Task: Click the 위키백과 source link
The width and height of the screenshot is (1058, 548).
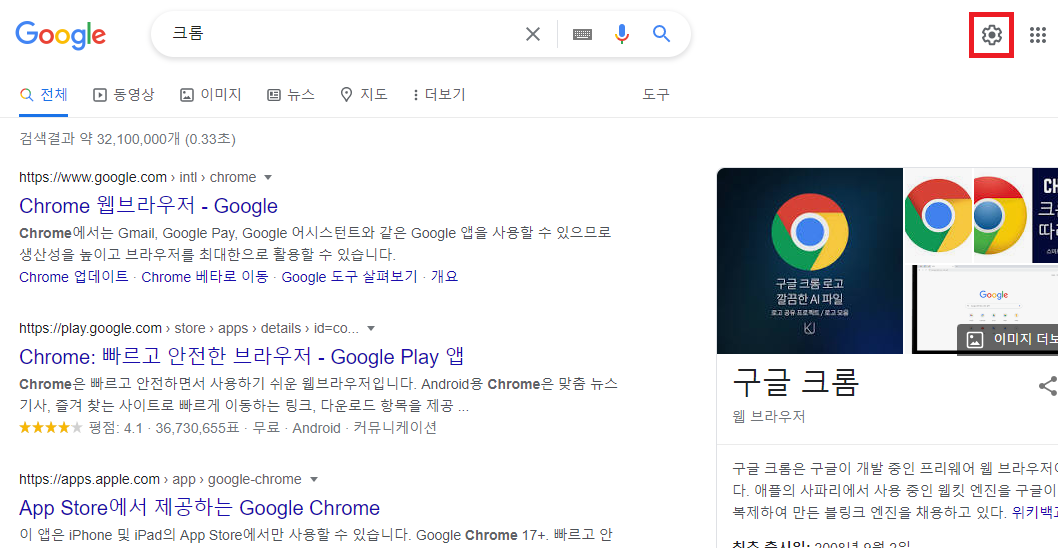Action: click(1035, 512)
